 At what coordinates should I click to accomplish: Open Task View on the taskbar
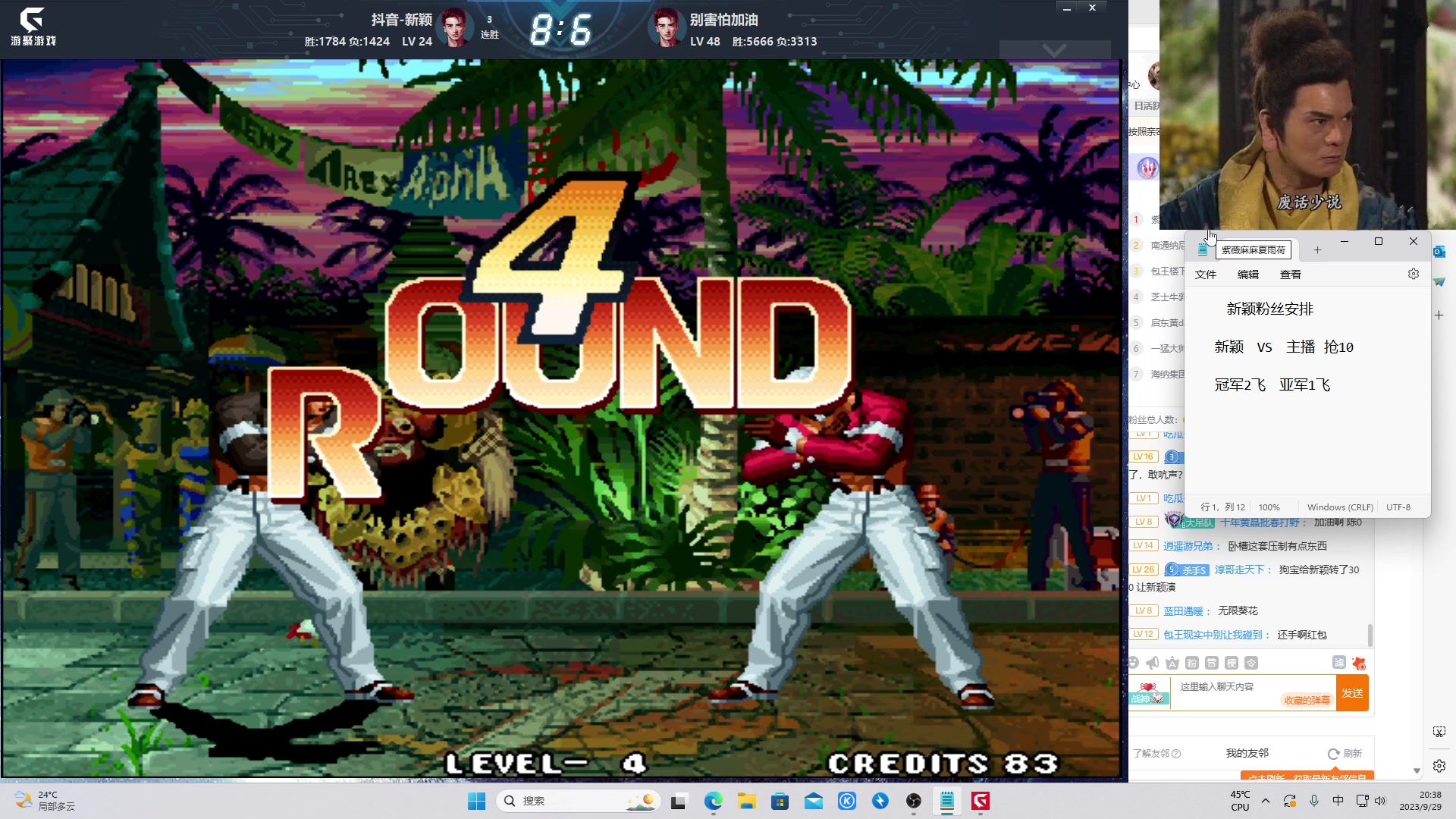pyautogui.click(x=679, y=801)
